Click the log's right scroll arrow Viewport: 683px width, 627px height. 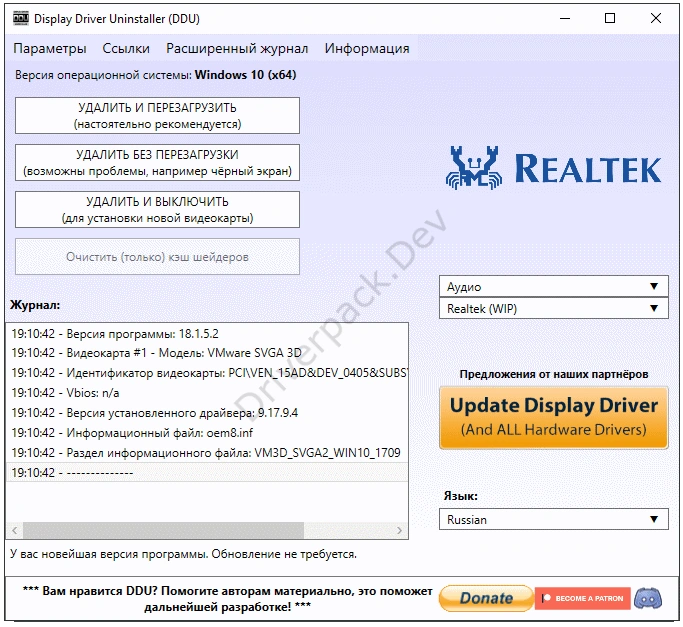(399, 530)
